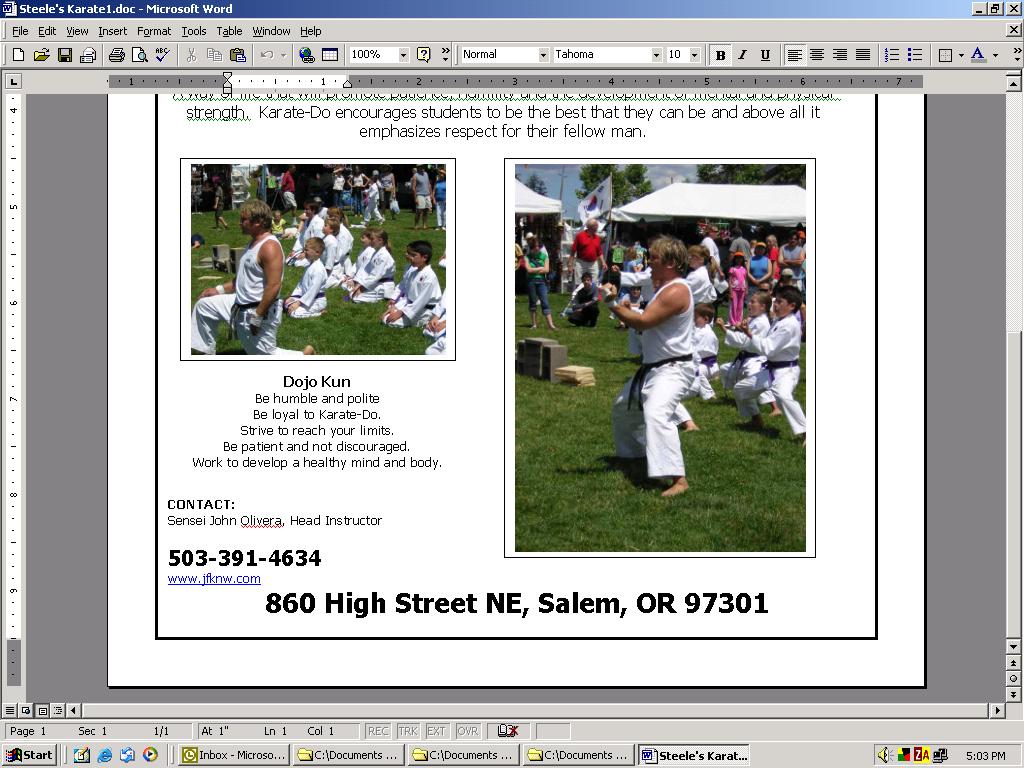The width and height of the screenshot is (1024, 768).
Task: Toggle Italic formatting
Action: [742, 55]
